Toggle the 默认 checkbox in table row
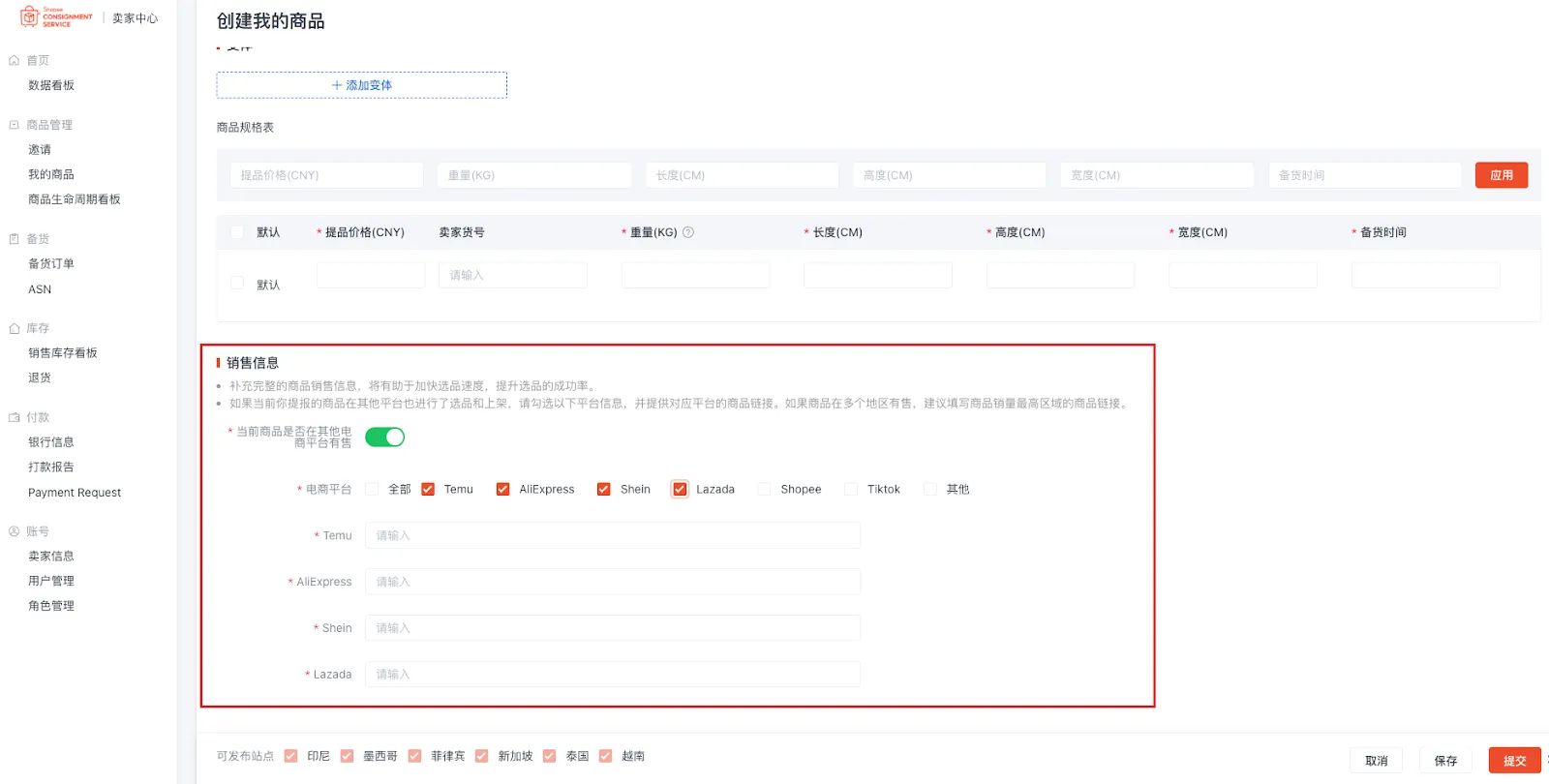Screen dimensions: 1549x784 [x=237, y=283]
